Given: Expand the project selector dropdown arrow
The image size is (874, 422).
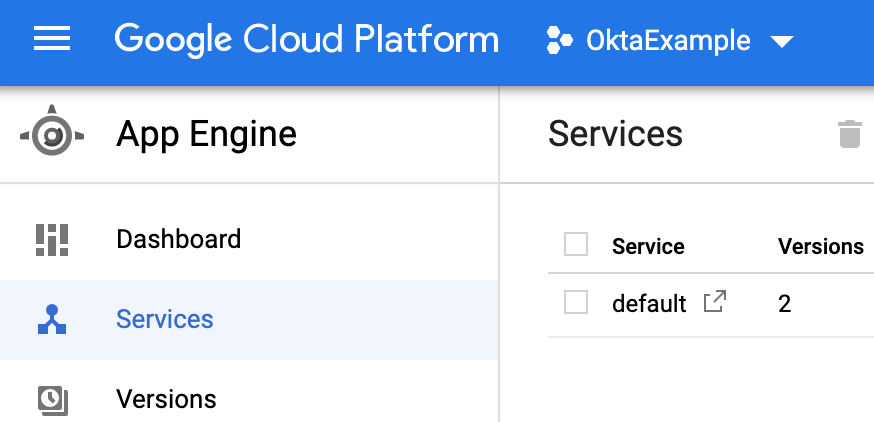Looking at the screenshot, I should click(782, 42).
